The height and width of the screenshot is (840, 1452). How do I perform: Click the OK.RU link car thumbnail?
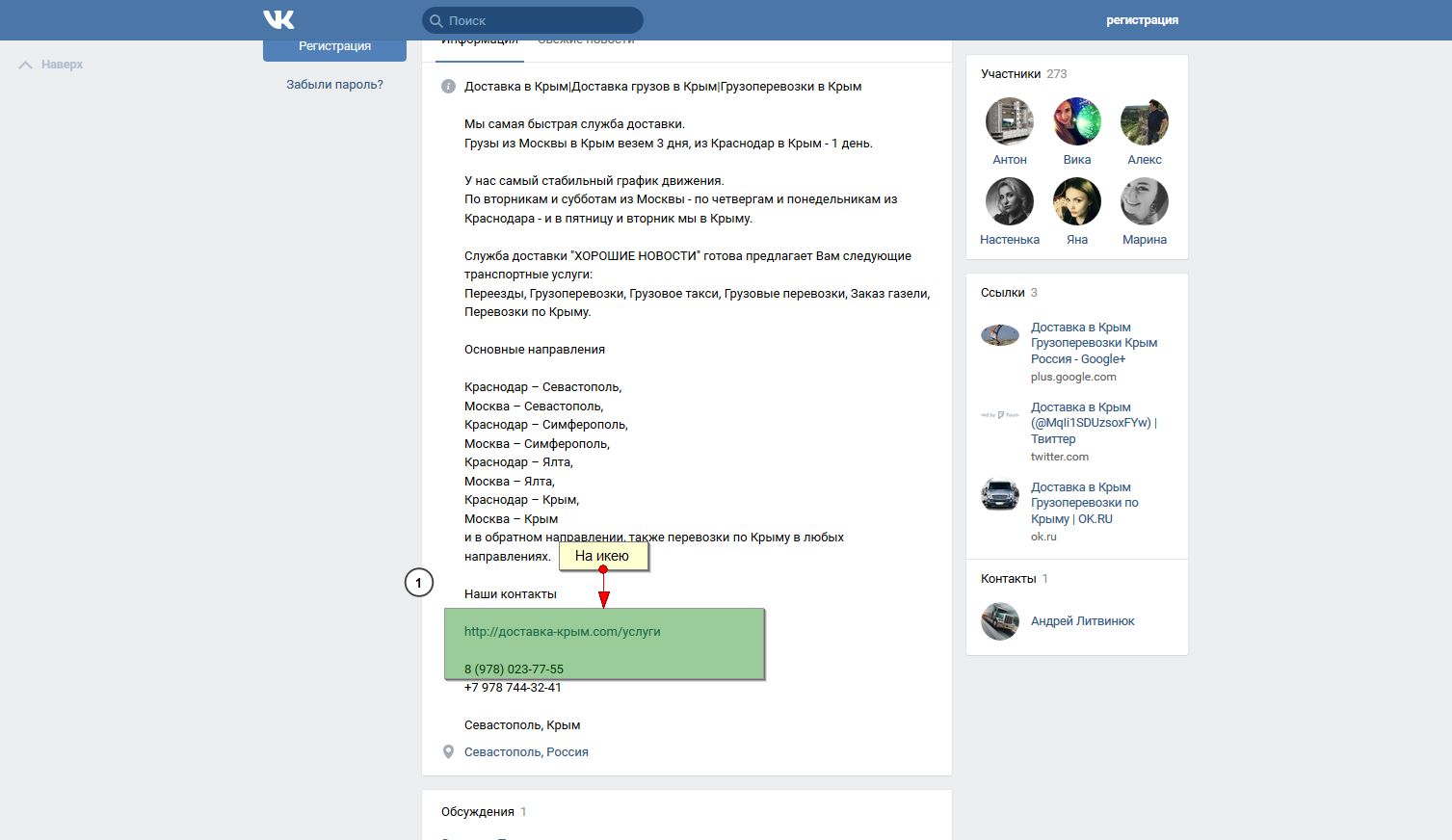[x=1000, y=495]
